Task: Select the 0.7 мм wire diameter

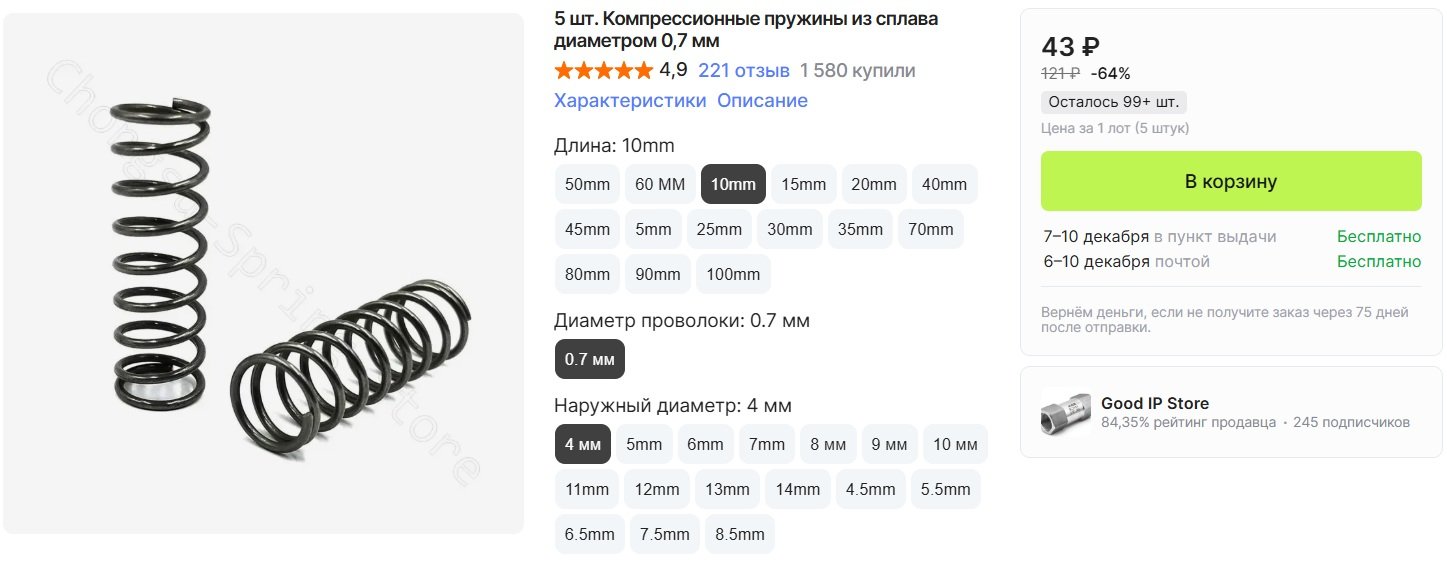Action: (x=590, y=359)
